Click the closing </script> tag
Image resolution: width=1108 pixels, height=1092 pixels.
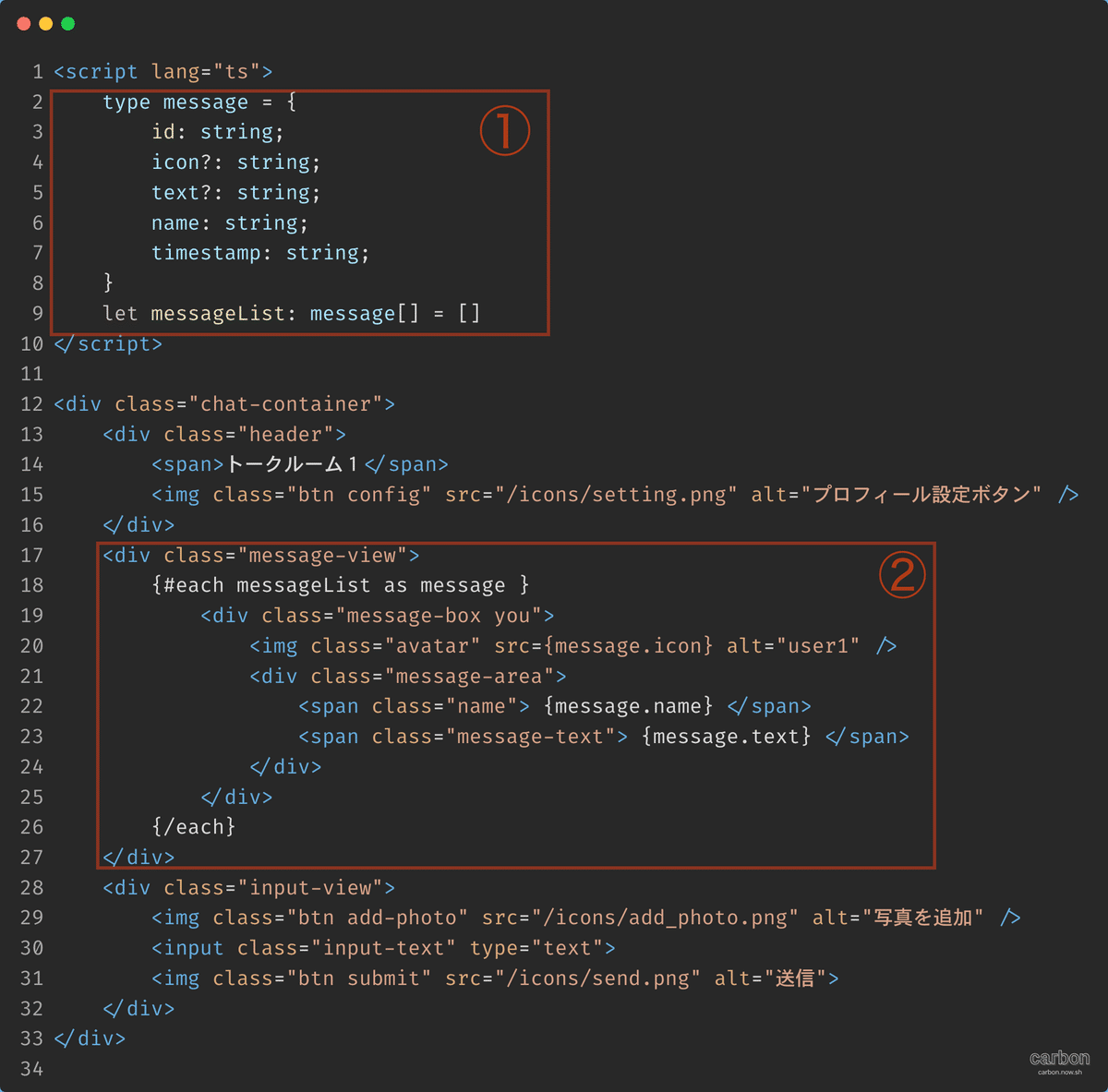tap(108, 344)
